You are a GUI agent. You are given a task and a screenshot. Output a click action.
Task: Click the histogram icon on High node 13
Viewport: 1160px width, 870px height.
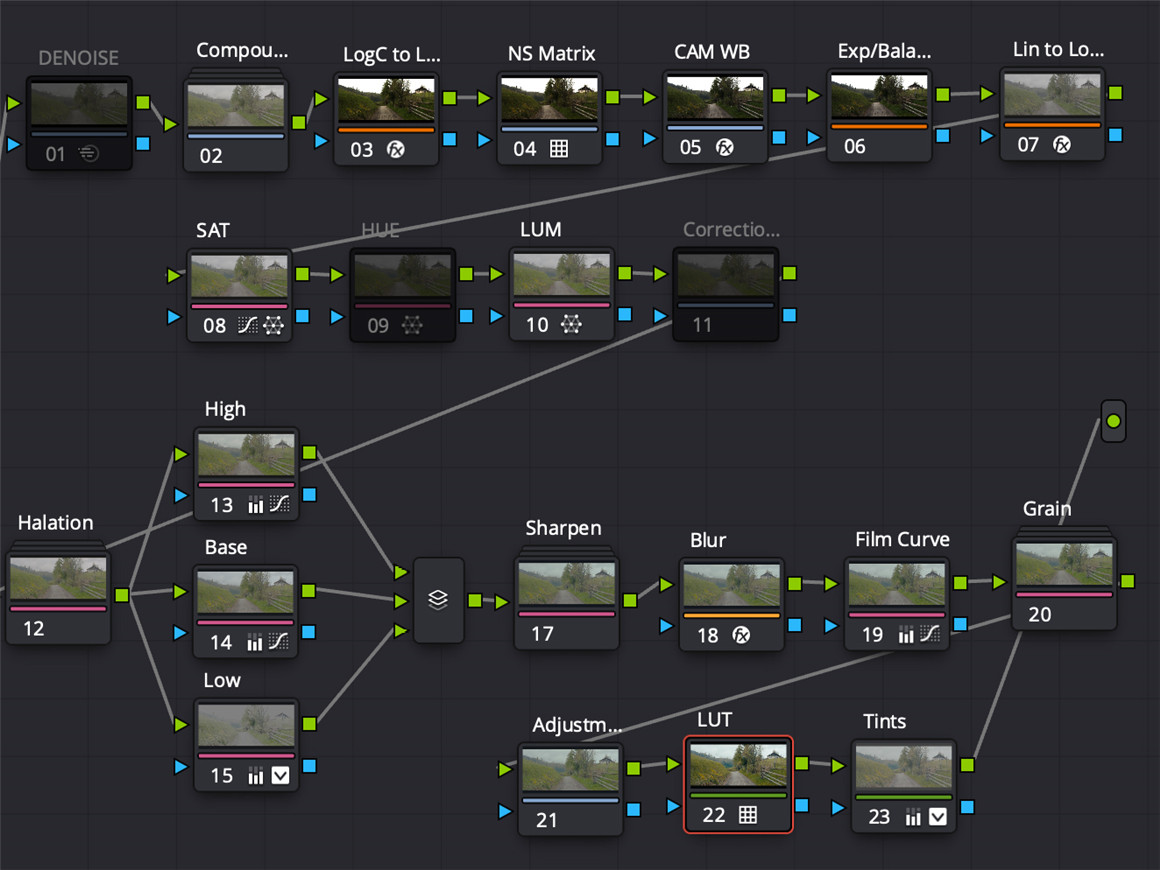256,505
